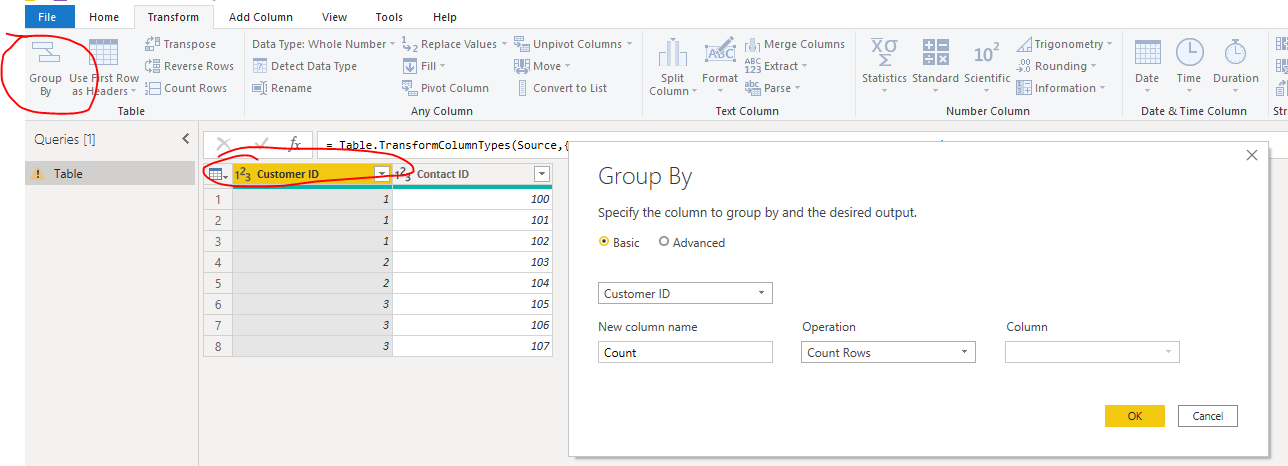Open the Contact ID column filter arrow
This screenshot has width=1288, height=466.
(x=541, y=174)
